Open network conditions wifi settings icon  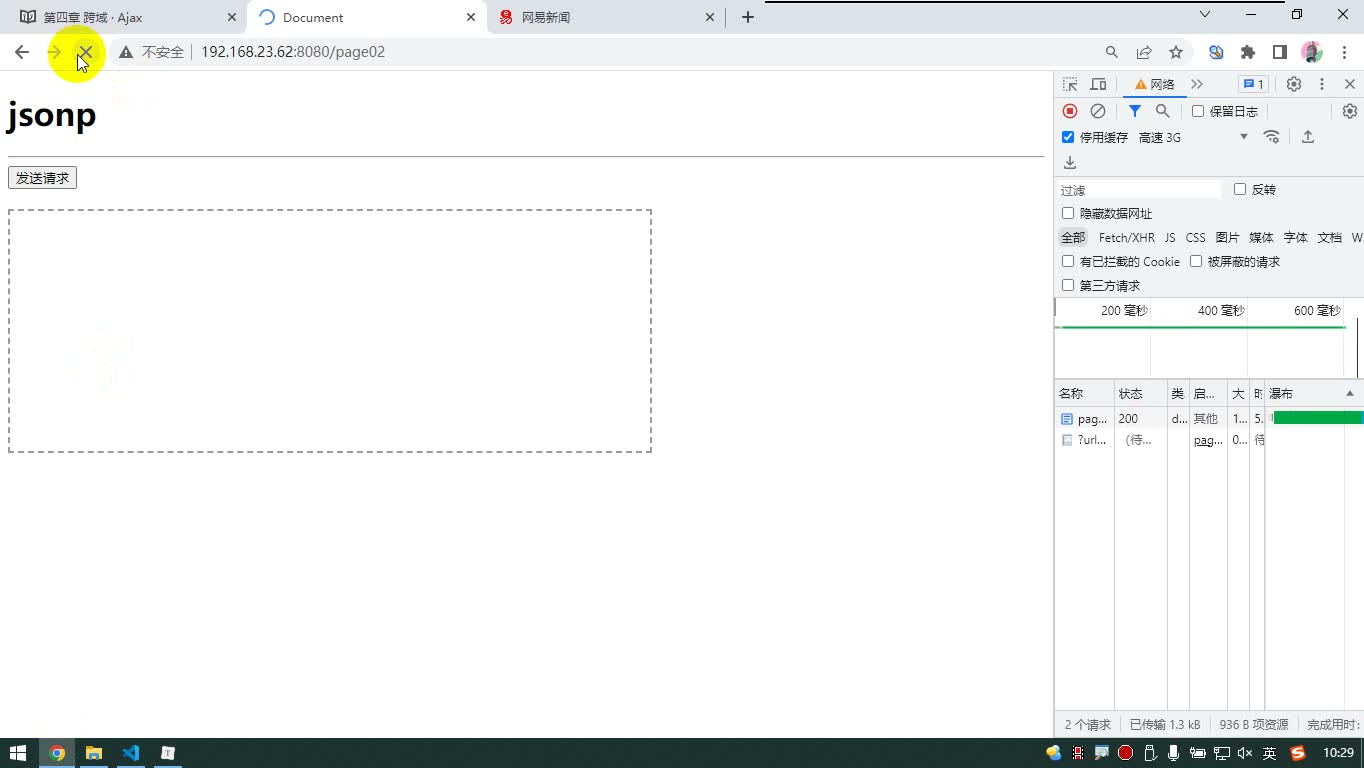1272,137
